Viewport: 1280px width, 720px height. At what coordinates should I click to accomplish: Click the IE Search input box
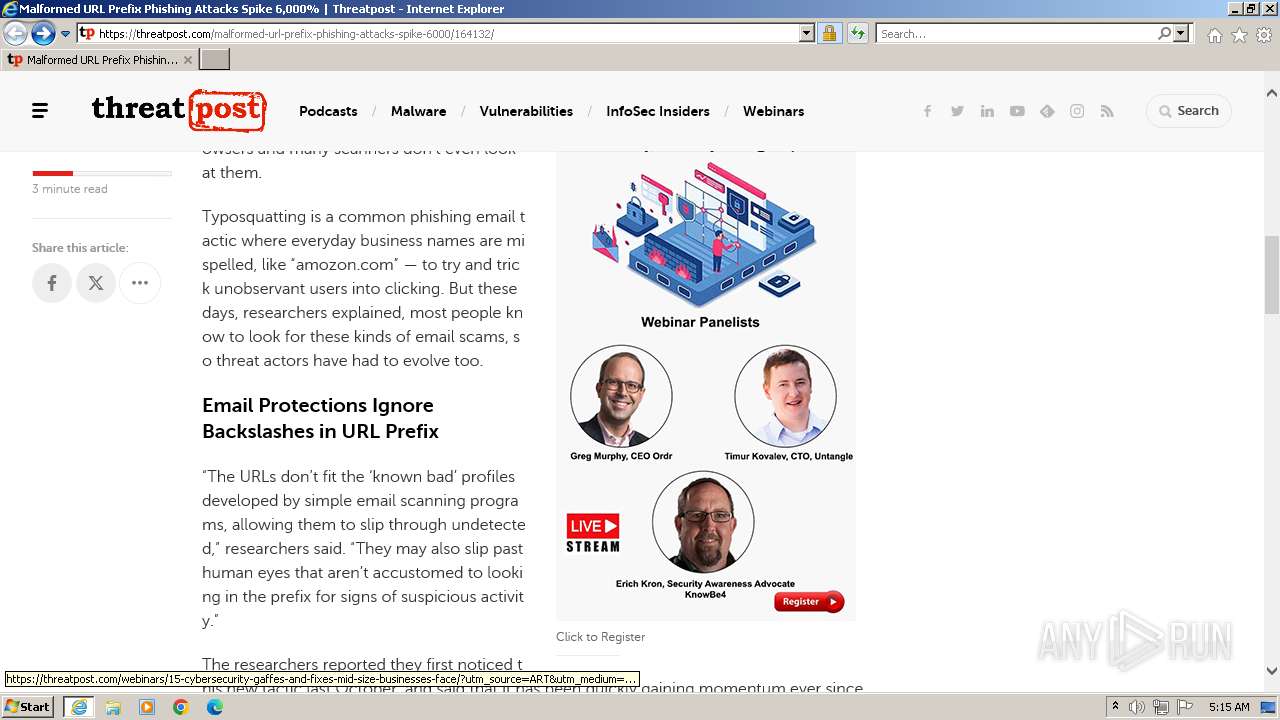(x=1016, y=33)
